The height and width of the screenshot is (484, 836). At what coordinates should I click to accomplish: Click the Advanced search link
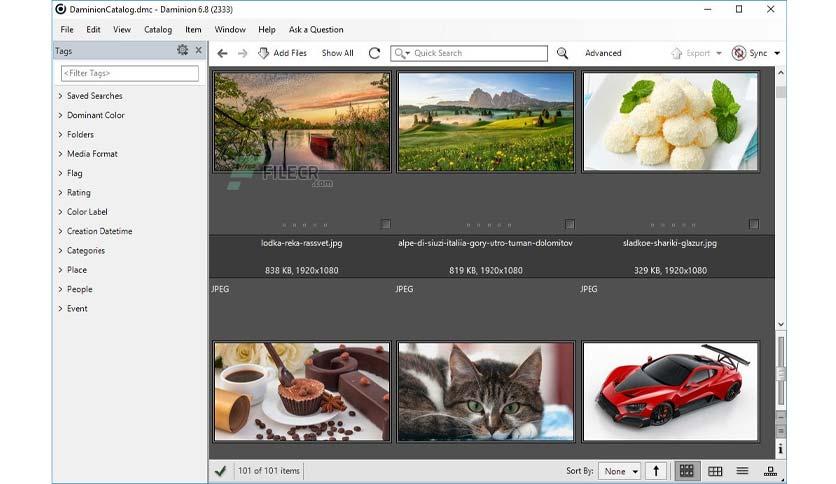point(603,53)
